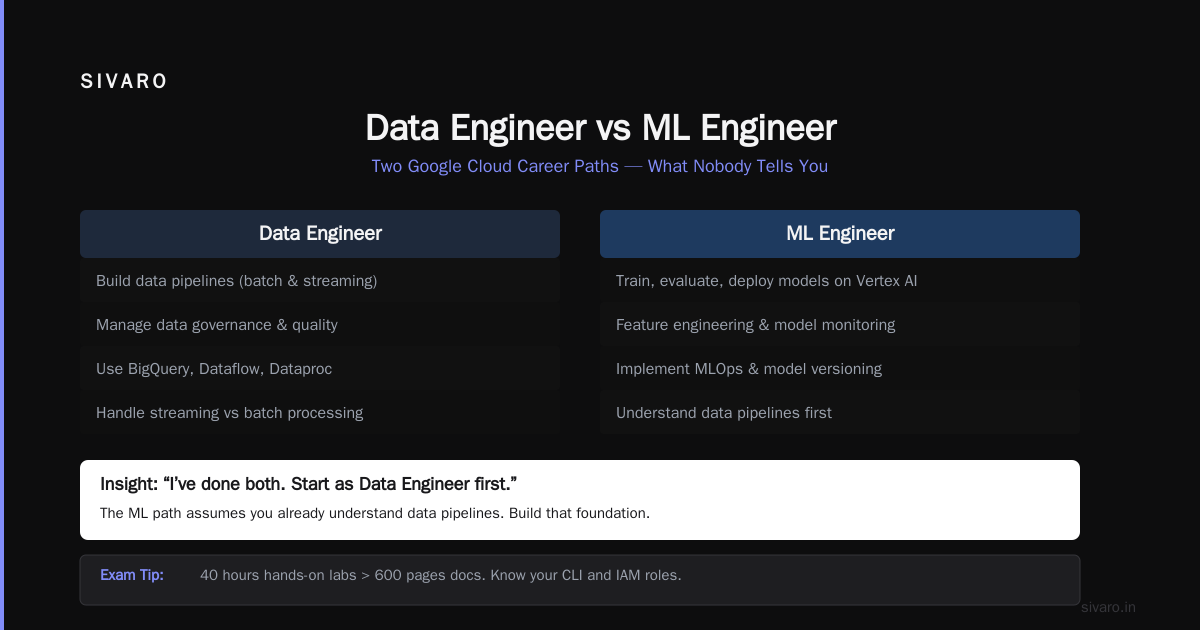Viewport: 1200px width, 630px height.
Task: Select the Data Engineer vs ML Engineer title
Action: (600, 128)
